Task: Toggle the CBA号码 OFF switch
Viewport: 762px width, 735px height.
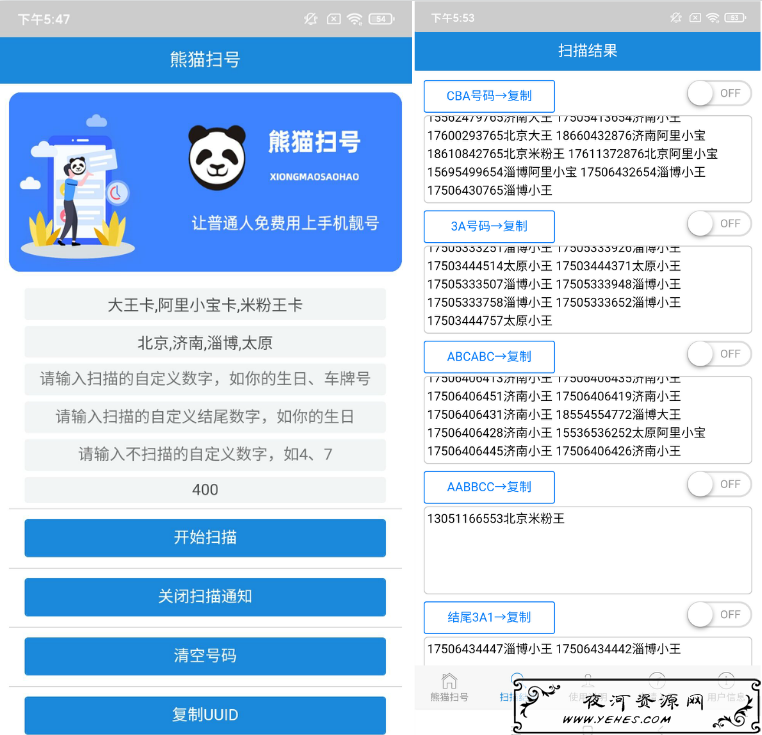Action: coord(719,93)
